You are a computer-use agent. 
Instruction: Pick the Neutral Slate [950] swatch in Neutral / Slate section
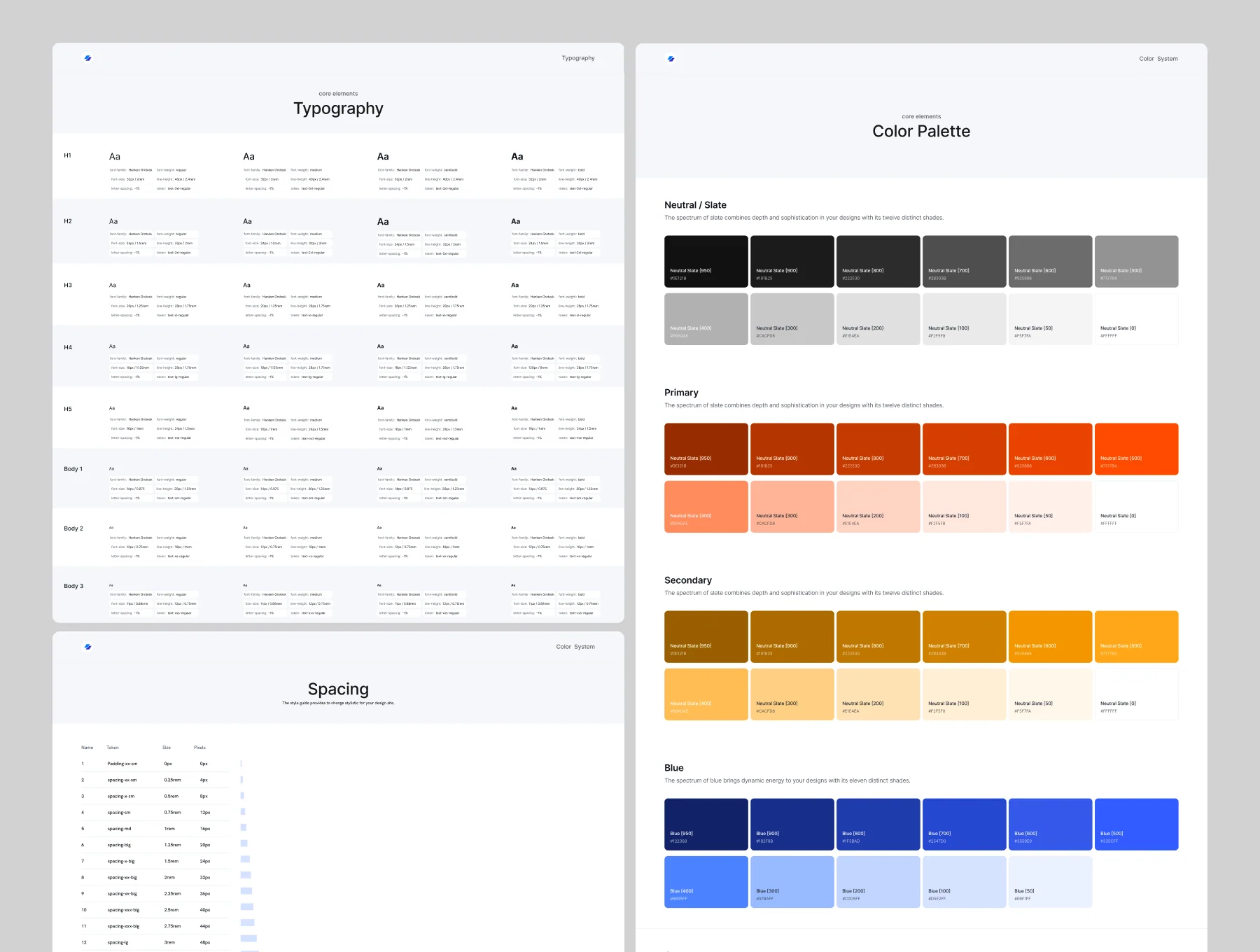706,262
